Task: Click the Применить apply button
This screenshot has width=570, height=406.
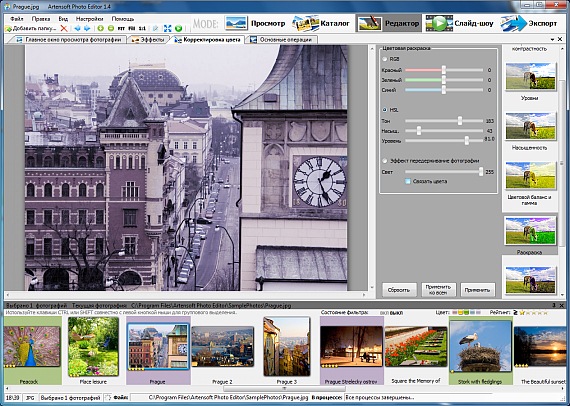Action: pos(477,290)
